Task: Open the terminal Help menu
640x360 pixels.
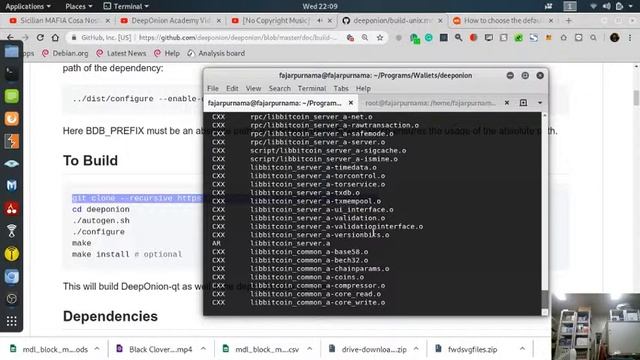Action: [x=363, y=88]
